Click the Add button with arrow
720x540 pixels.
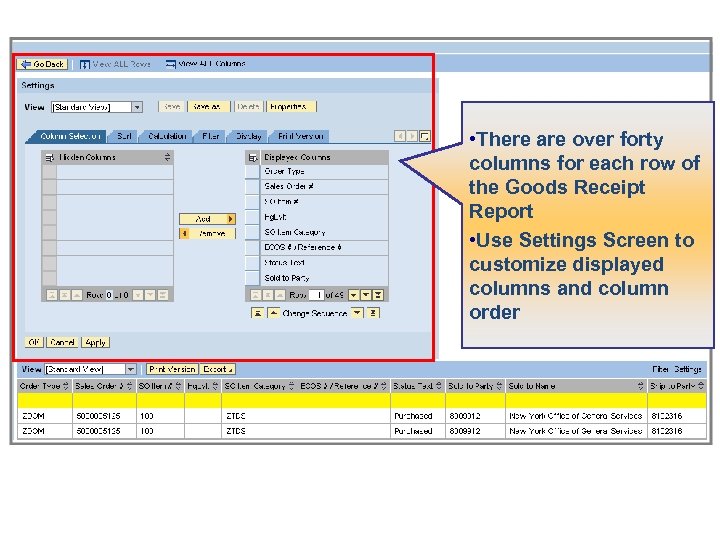[x=208, y=219]
